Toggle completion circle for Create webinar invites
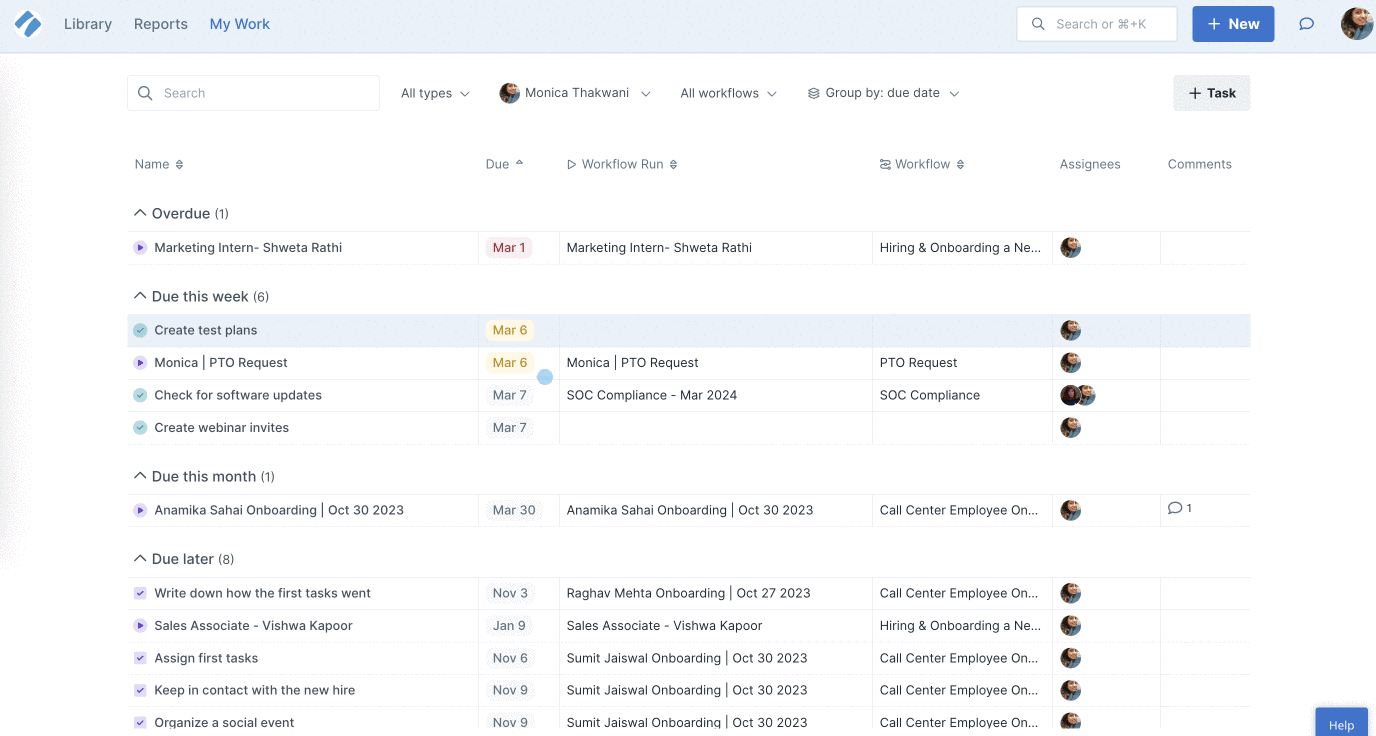The width and height of the screenshot is (1376, 736). click(x=140, y=427)
